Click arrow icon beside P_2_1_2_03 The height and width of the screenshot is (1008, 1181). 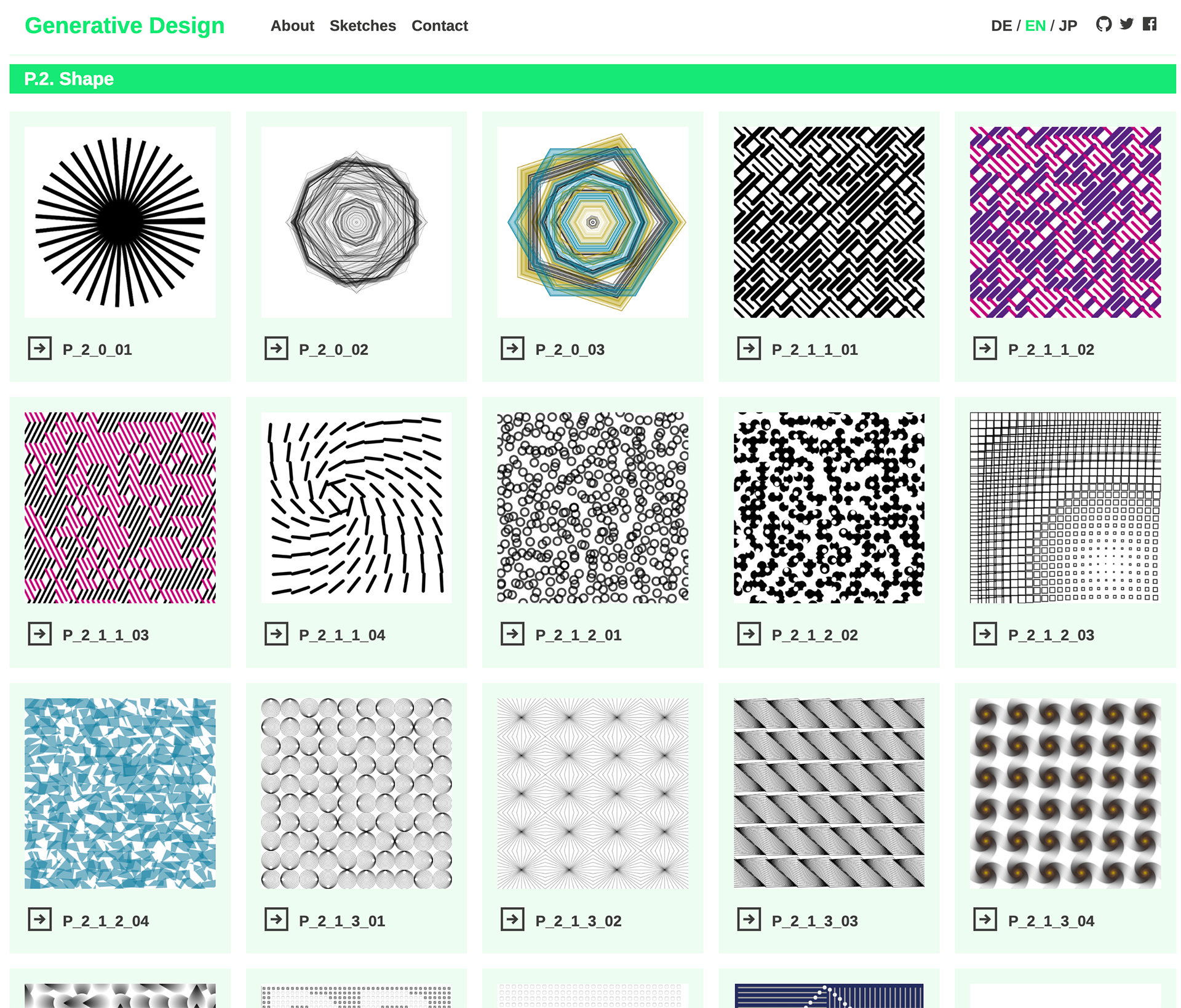coord(985,633)
